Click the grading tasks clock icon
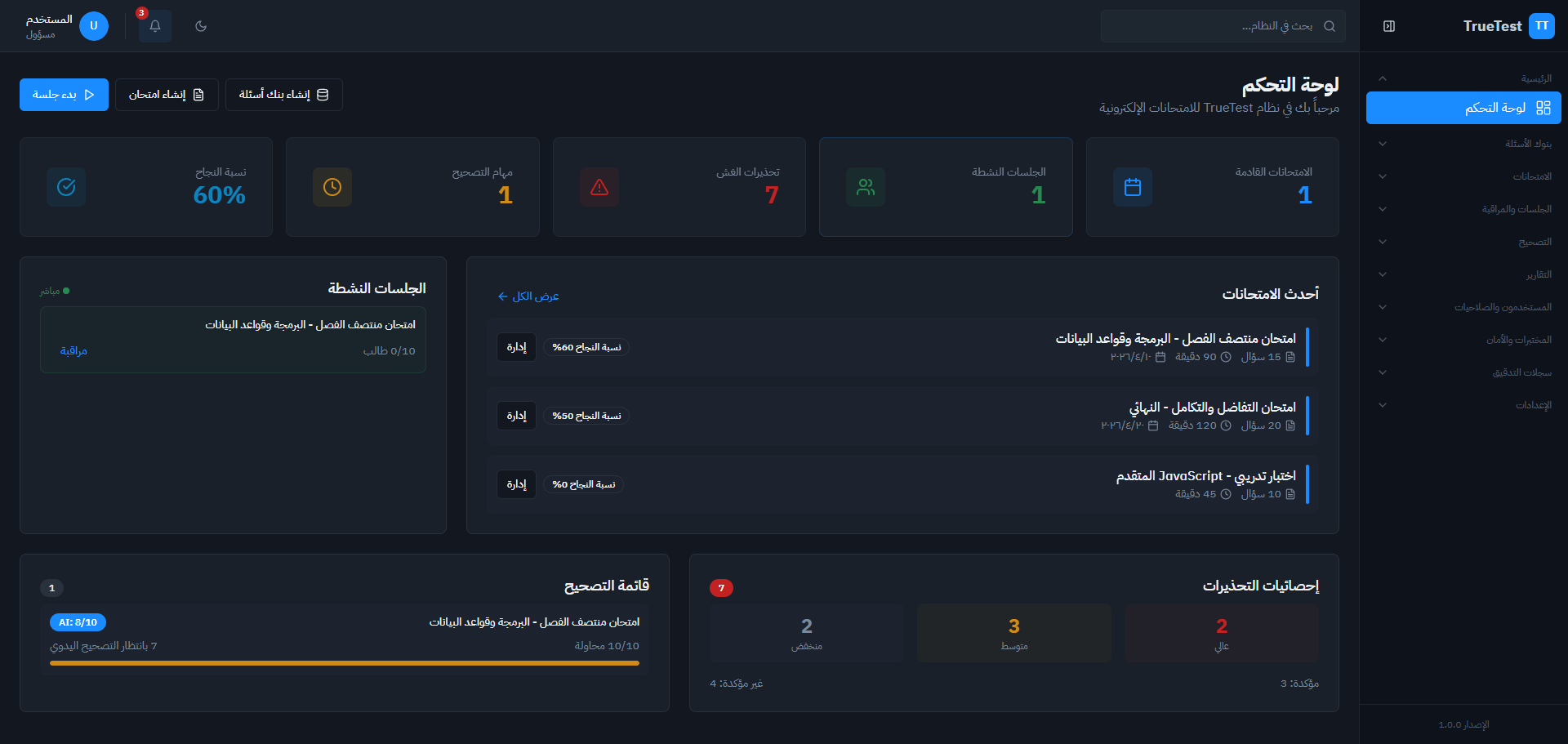Screen dimensions: 1568x744 (x=332, y=187)
